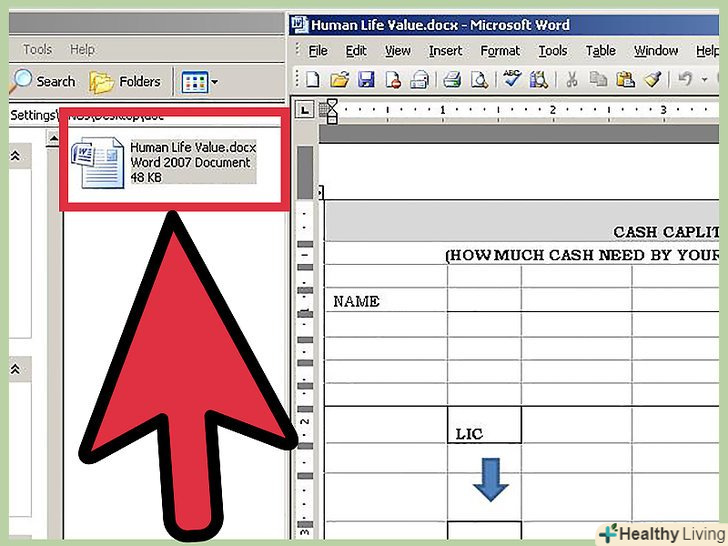Click the HOW MUCH CASH NEED text line
The image size is (728, 546).
pos(582,255)
